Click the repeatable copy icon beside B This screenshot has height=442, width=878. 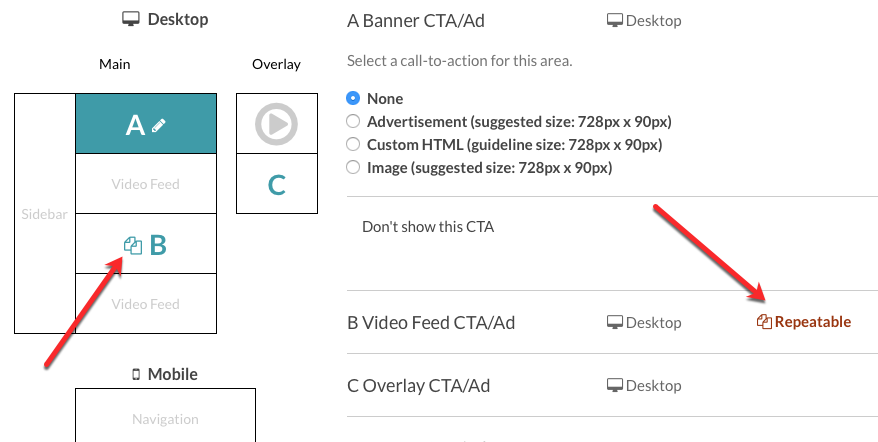[133, 245]
